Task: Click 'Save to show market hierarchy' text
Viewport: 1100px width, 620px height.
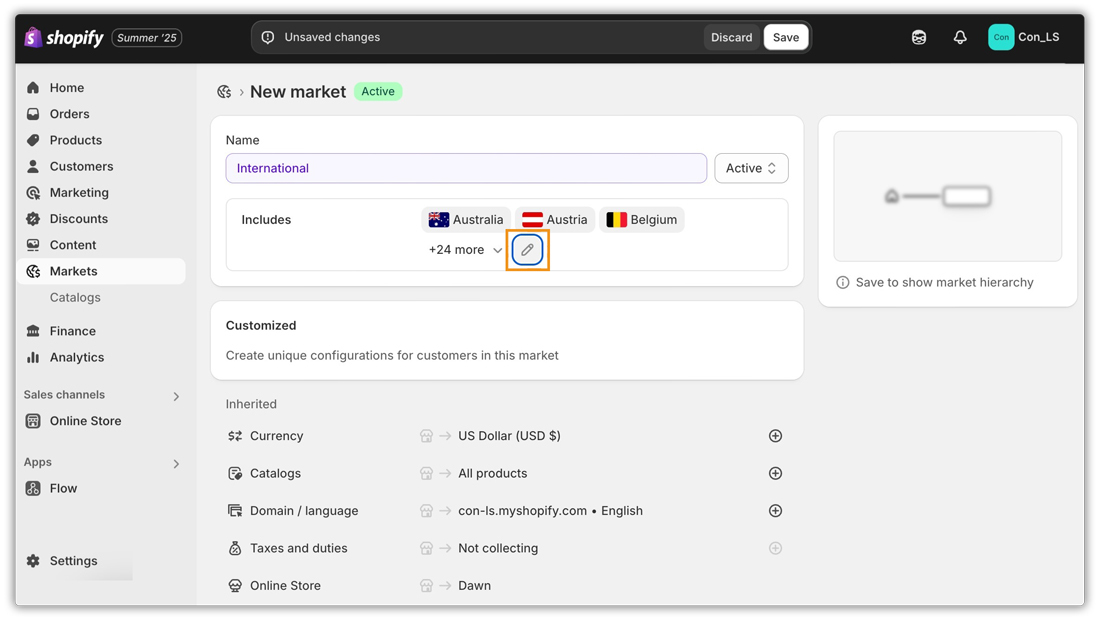Action: tap(944, 283)
